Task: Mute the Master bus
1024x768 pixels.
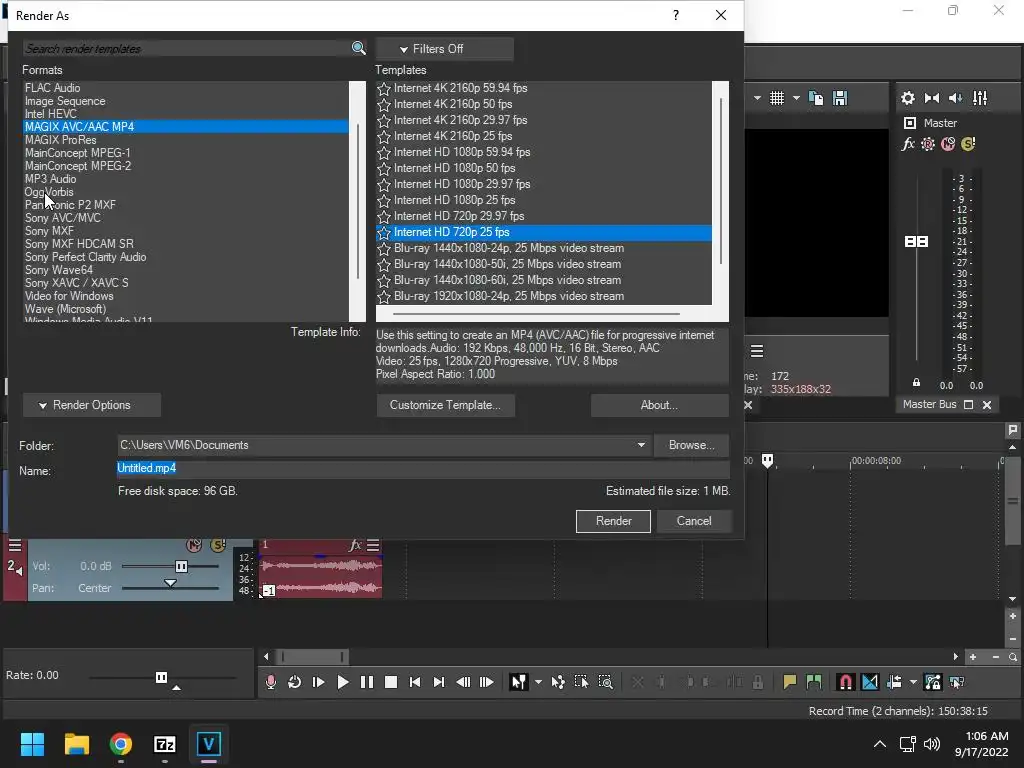Action: pos(948,144)
